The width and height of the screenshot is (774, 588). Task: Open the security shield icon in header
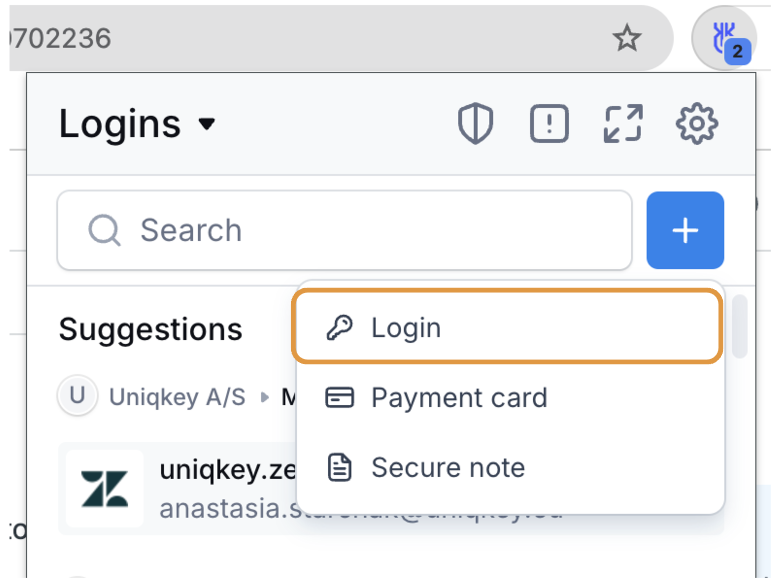tap(475, 123)
